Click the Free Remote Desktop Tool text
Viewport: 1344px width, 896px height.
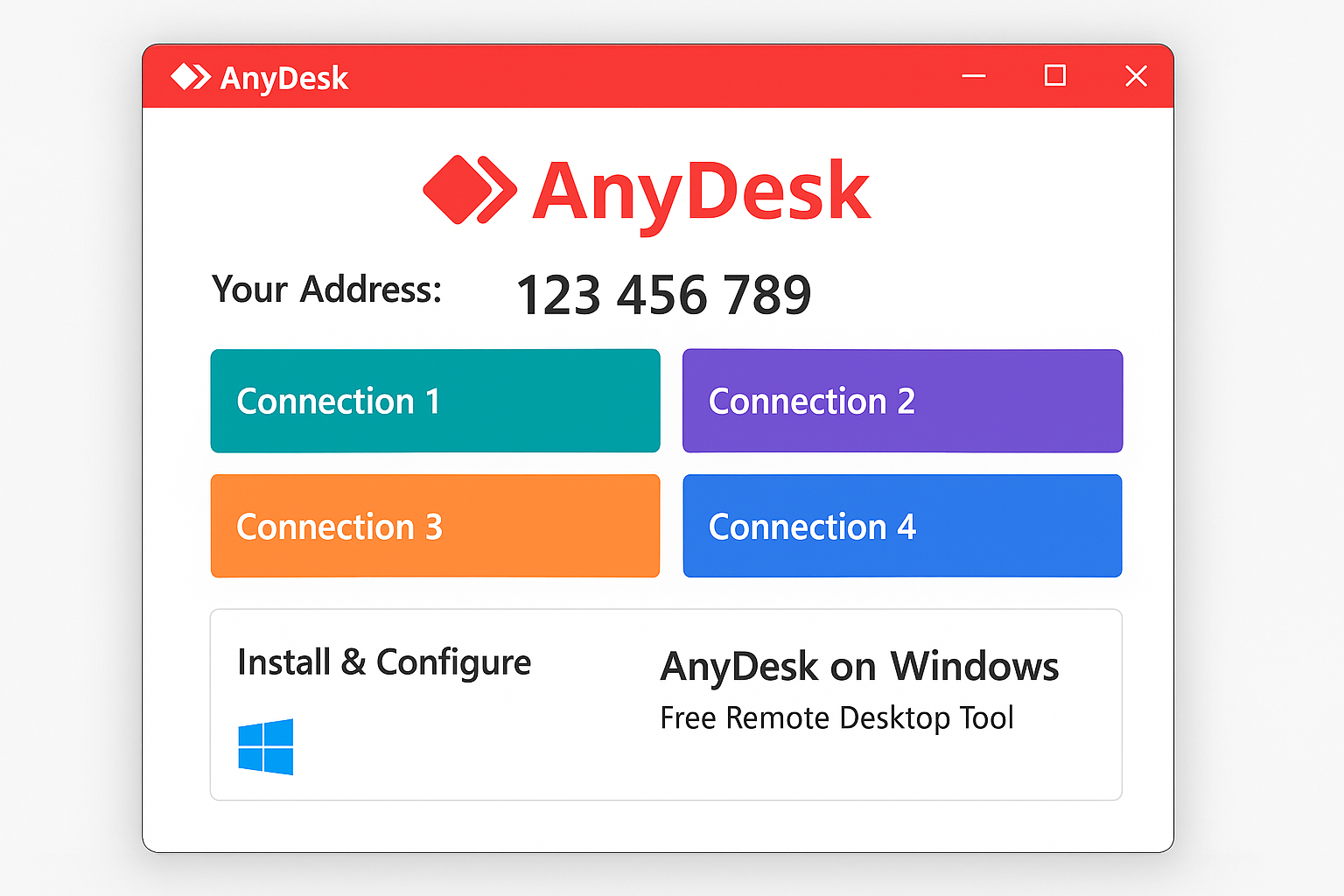836,717
